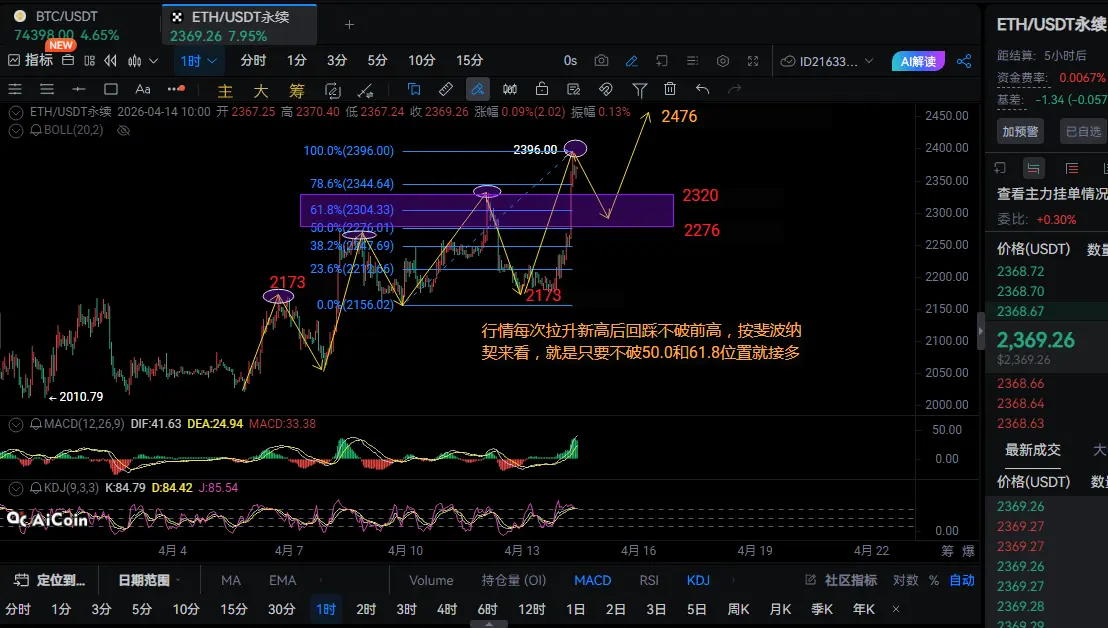The height and width of the screenshot is (628, 1108).
Task: Click 定位到 locate button
Action: point(49,580)
